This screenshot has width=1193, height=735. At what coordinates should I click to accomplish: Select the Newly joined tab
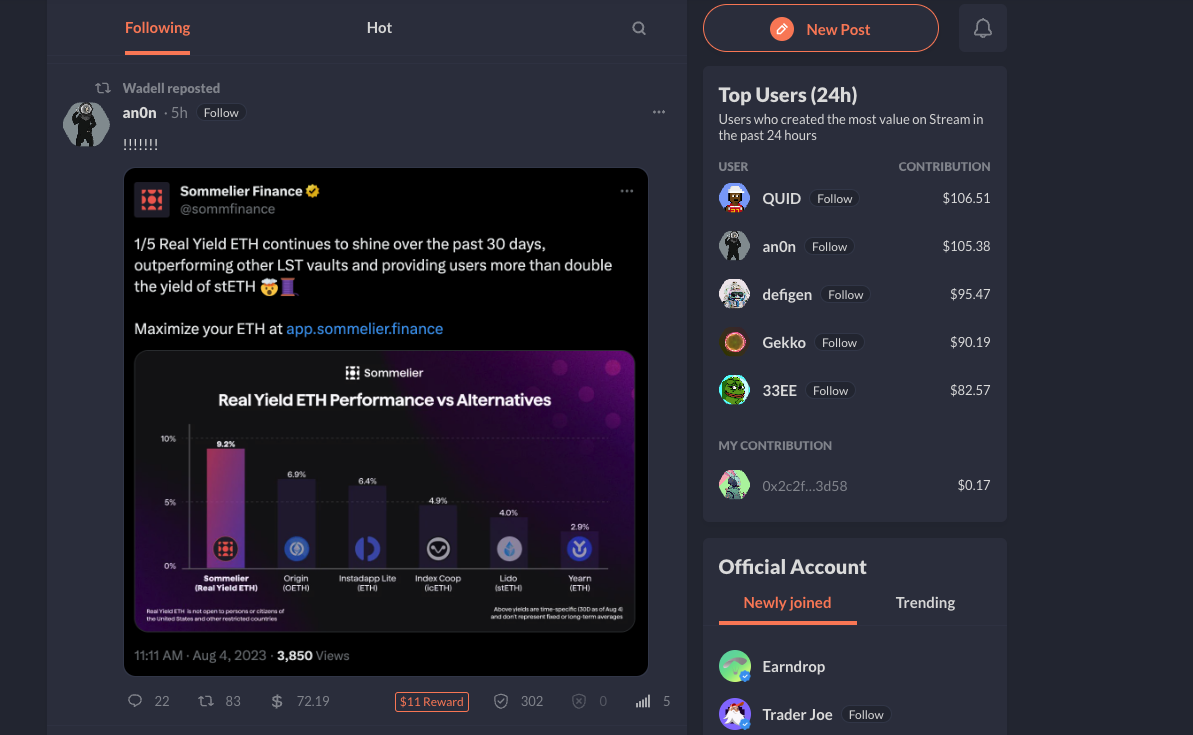[787, 603]
